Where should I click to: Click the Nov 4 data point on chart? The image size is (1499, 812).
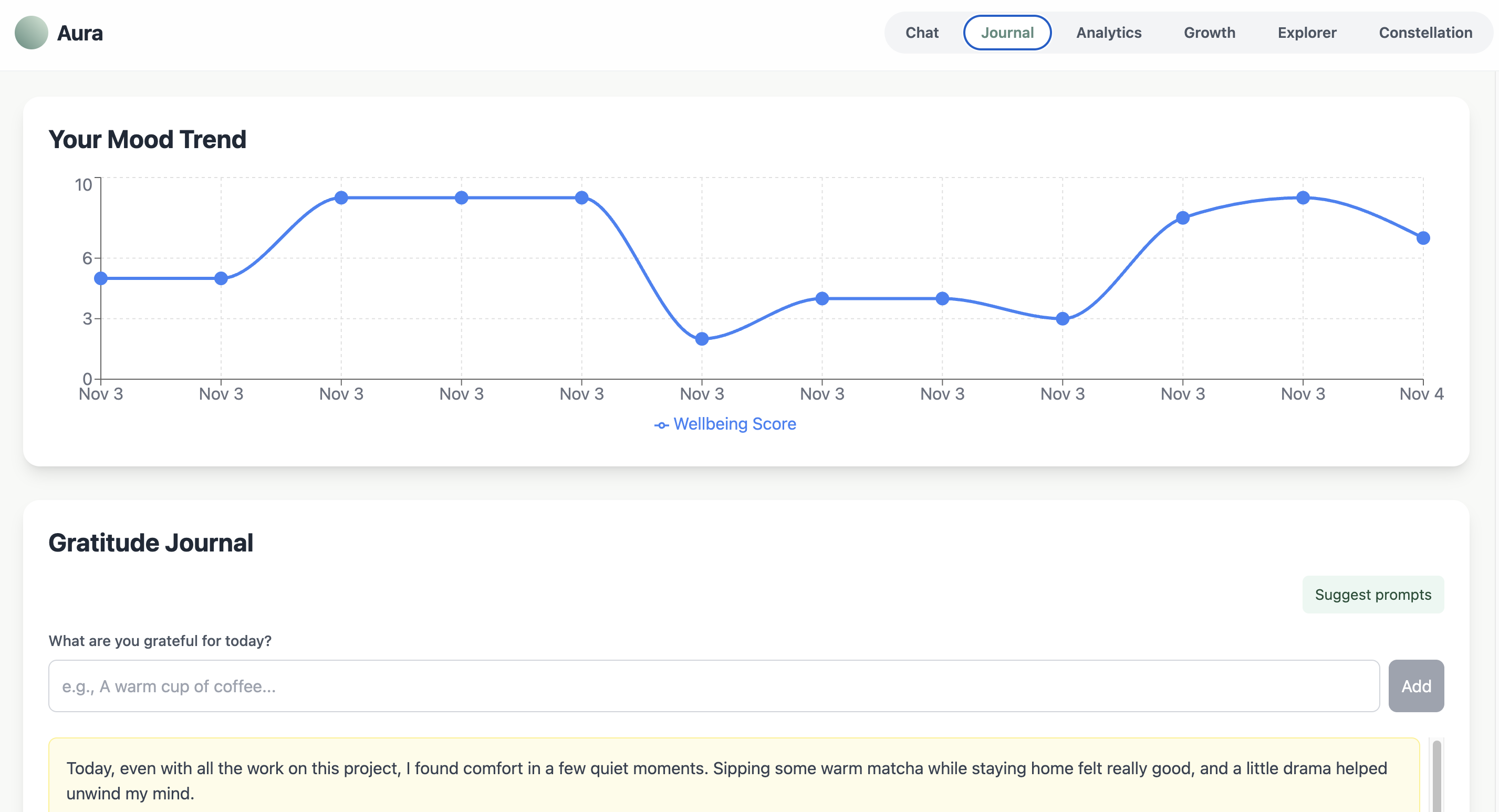[1423, 238]
